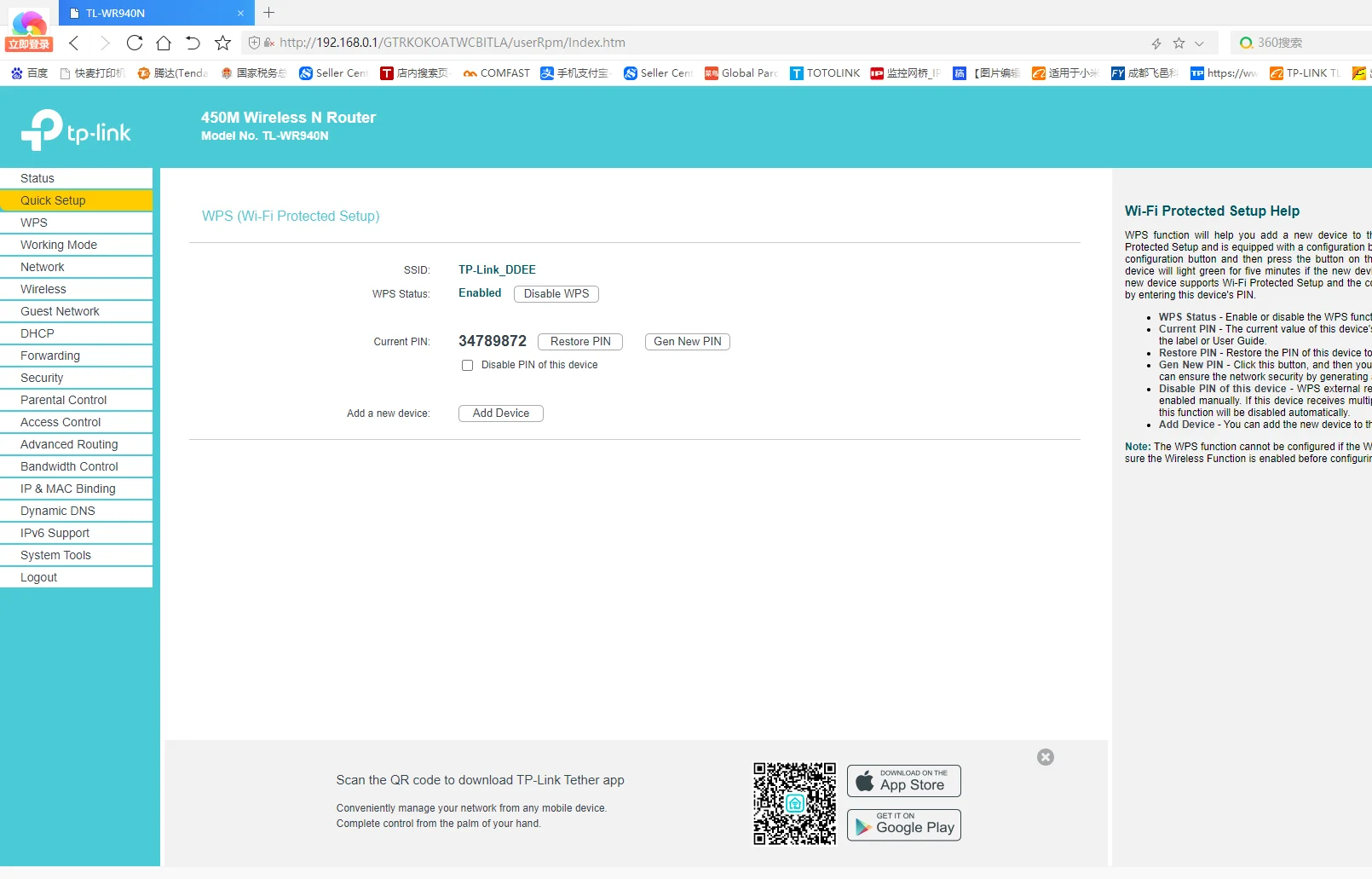Open the Global Parcel bookmark
The width and height of the screenshot is (1372, 879).
tap(741, 73)
